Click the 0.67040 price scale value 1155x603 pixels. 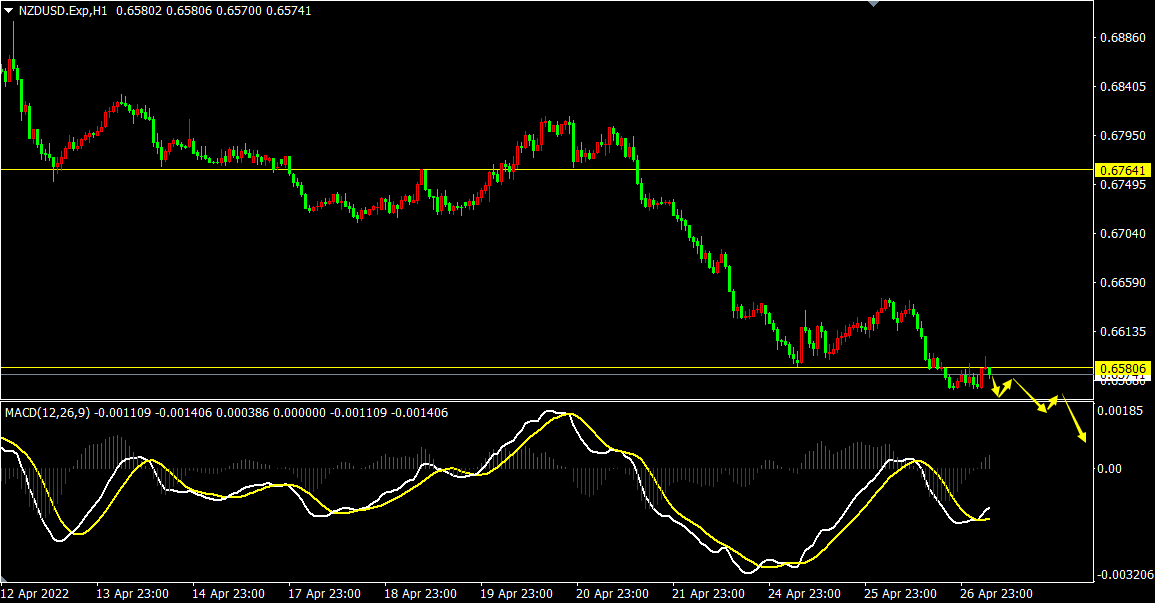click(x=1122, y=234)
